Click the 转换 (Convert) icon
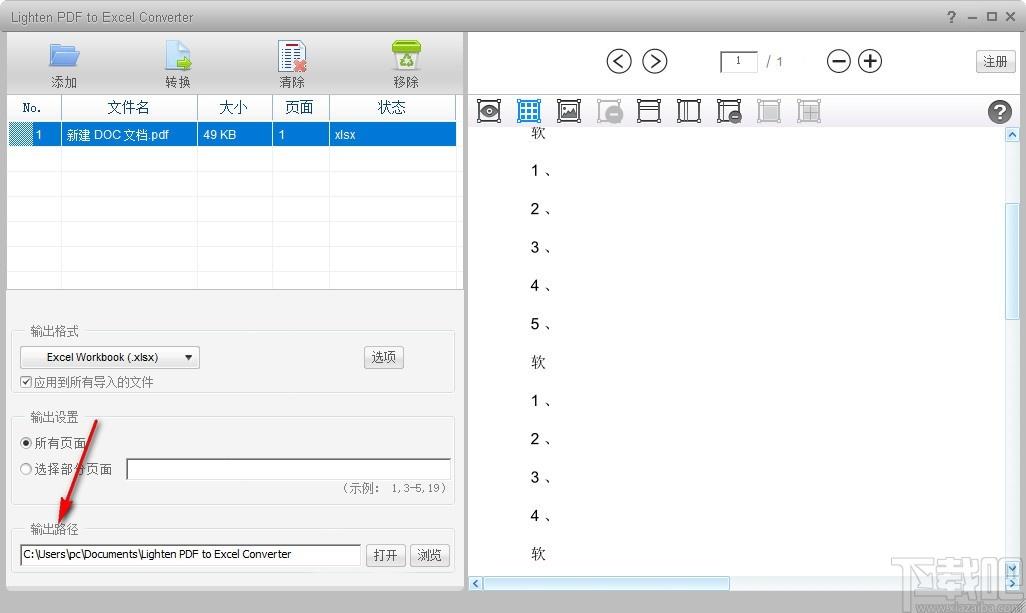1026x613 pixels. tap(178, 56)
